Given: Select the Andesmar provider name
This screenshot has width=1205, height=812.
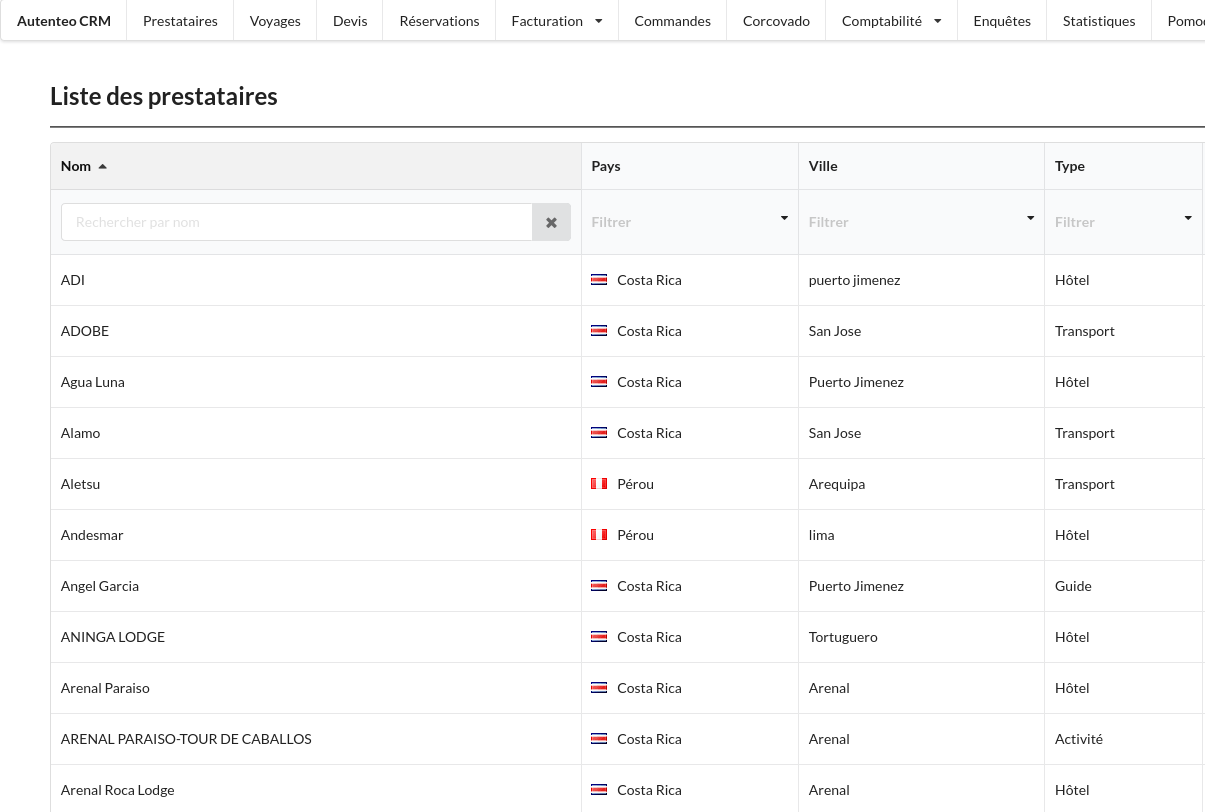Looking at the screenshot, I should coord(92,535).
